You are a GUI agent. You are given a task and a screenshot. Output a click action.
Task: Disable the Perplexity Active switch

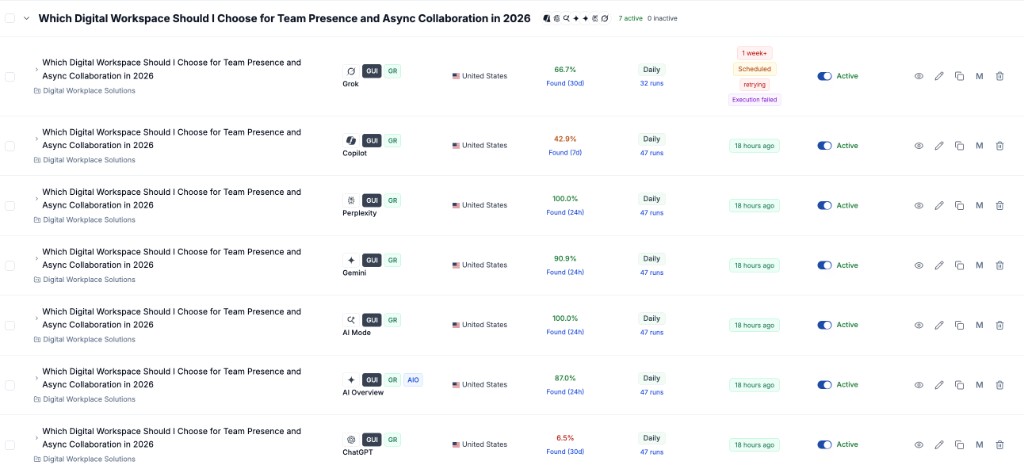point(824,205)
